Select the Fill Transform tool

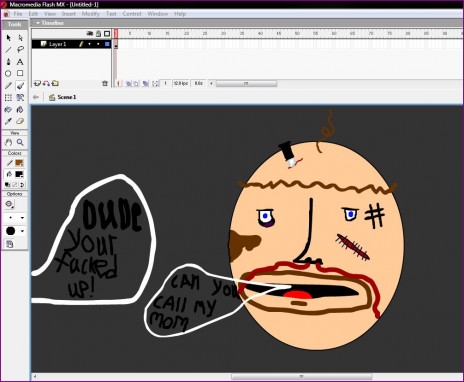pos(20,97)
